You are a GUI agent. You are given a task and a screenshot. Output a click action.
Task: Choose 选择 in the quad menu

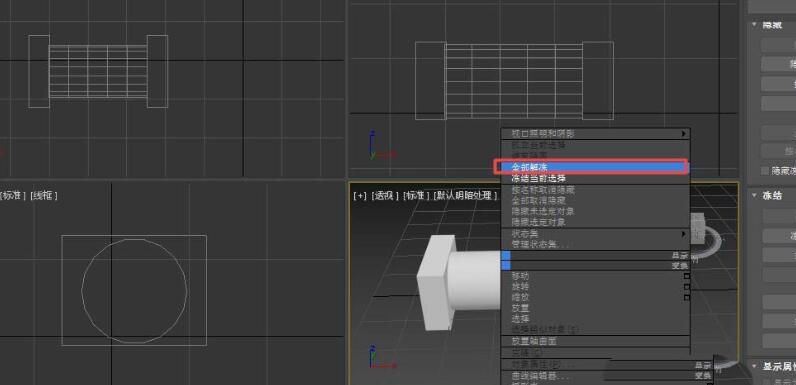point(595,319)
